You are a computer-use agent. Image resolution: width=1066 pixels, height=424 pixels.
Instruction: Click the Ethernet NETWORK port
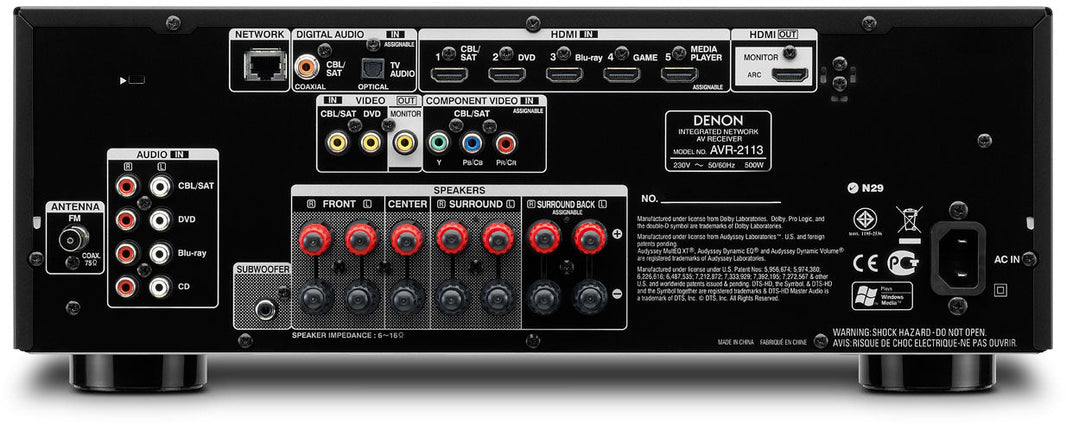[260, 65]
